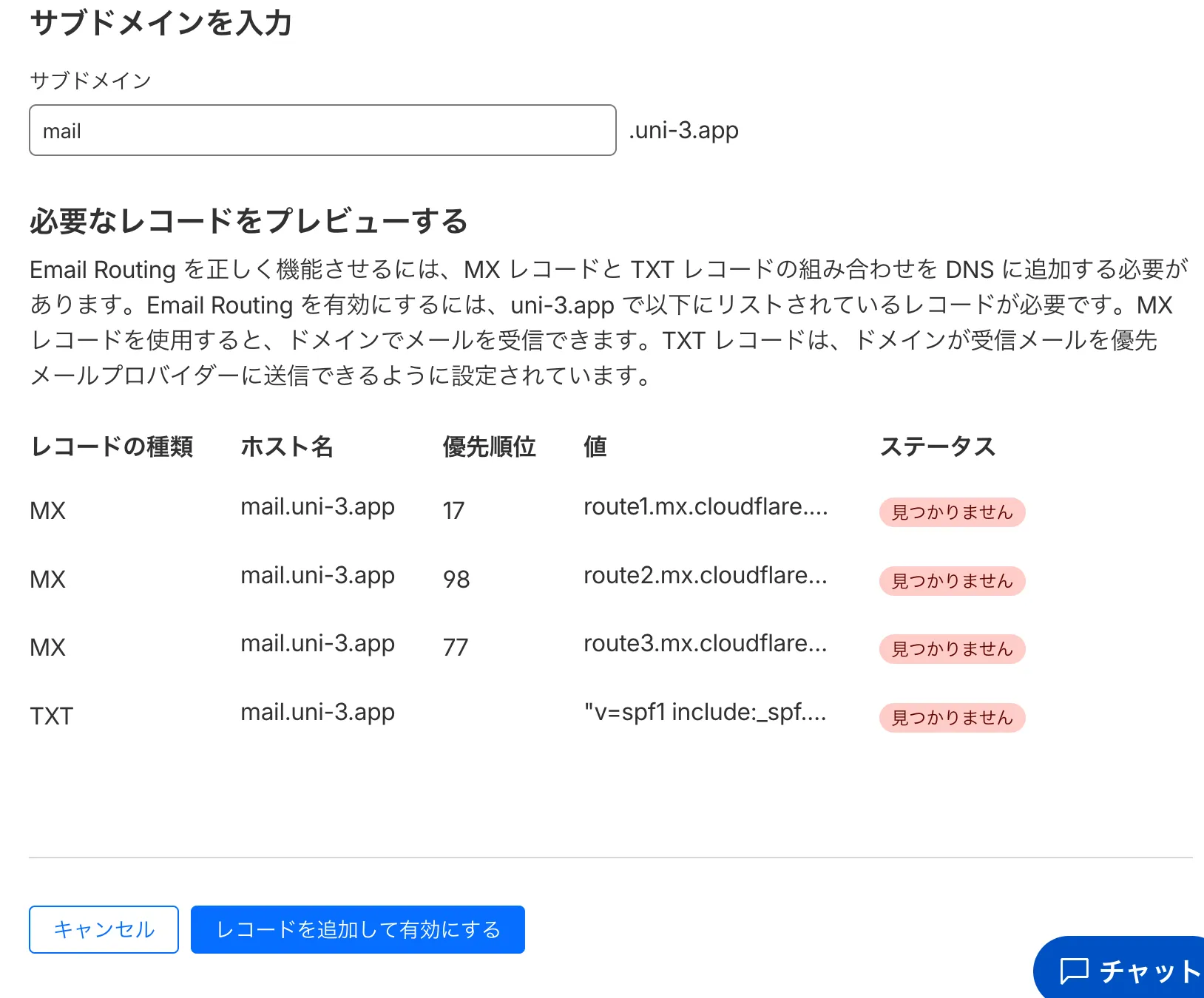Click priority value 77
Image resolution: width=1204 pixels, height=998 pixels.
coord(456,647)
